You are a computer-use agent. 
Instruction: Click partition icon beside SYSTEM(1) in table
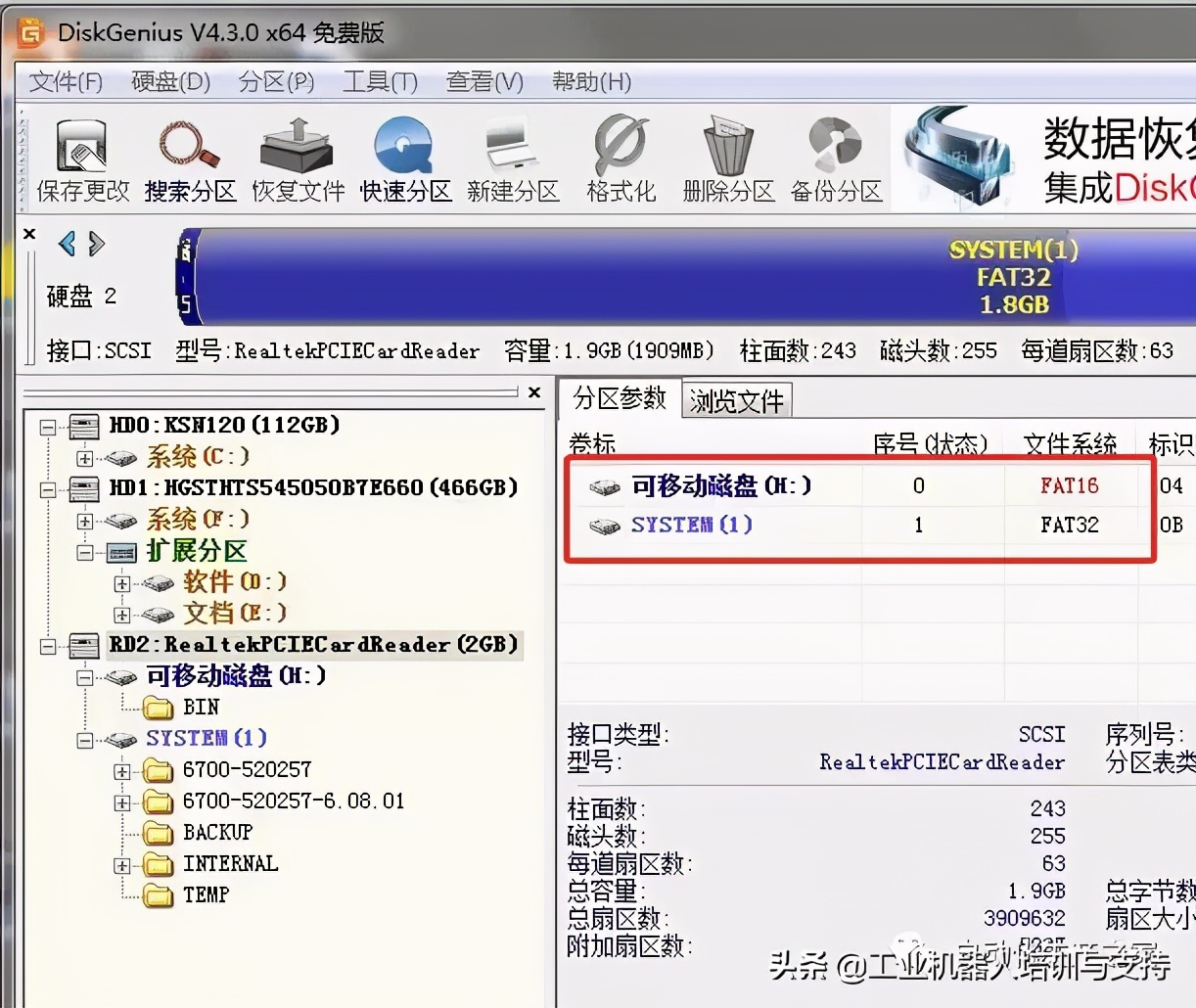click(x=605, y=526)
